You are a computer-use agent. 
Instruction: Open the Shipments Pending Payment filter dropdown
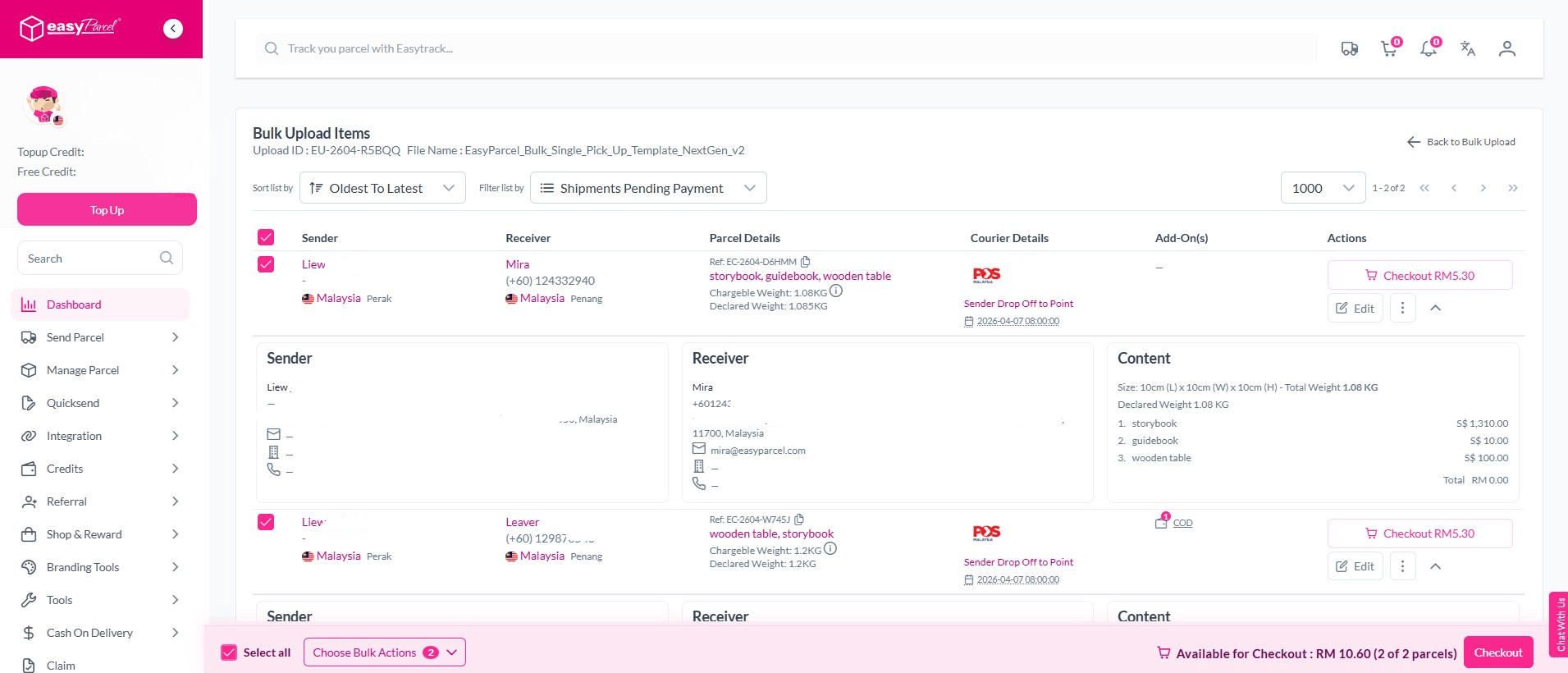[x=648, y=188]
